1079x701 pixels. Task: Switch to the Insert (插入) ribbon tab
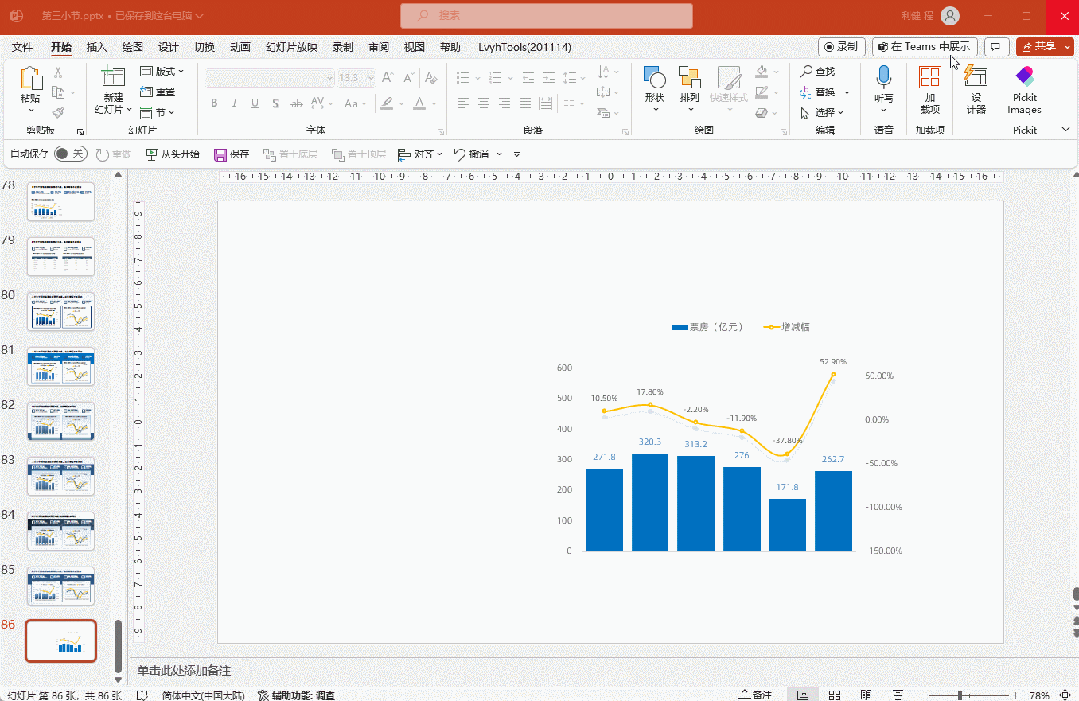[x=97, y=47]
